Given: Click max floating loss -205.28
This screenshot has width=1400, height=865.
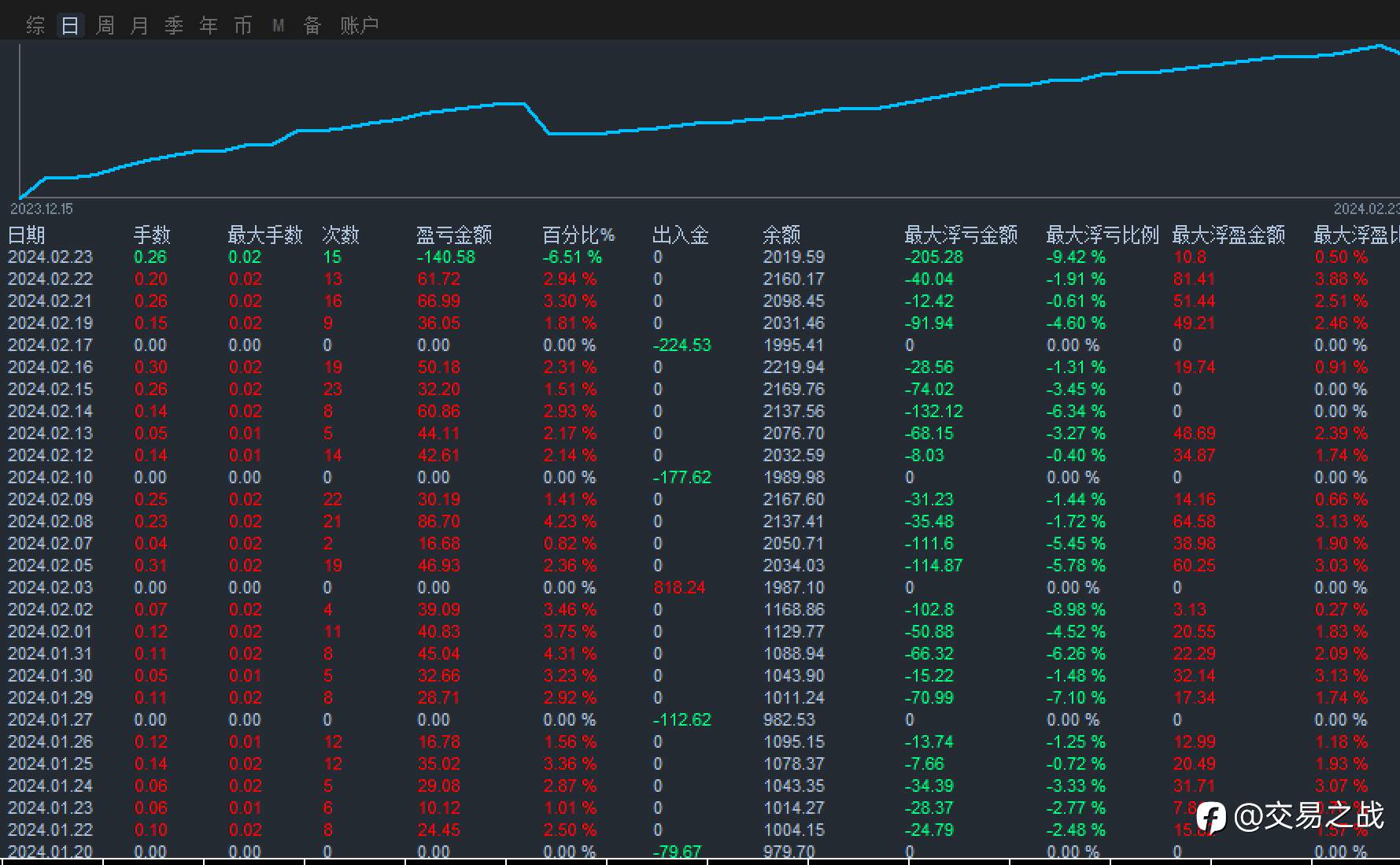Looking at the screenshot, I should pyautogui.click(x=934, y=257).
